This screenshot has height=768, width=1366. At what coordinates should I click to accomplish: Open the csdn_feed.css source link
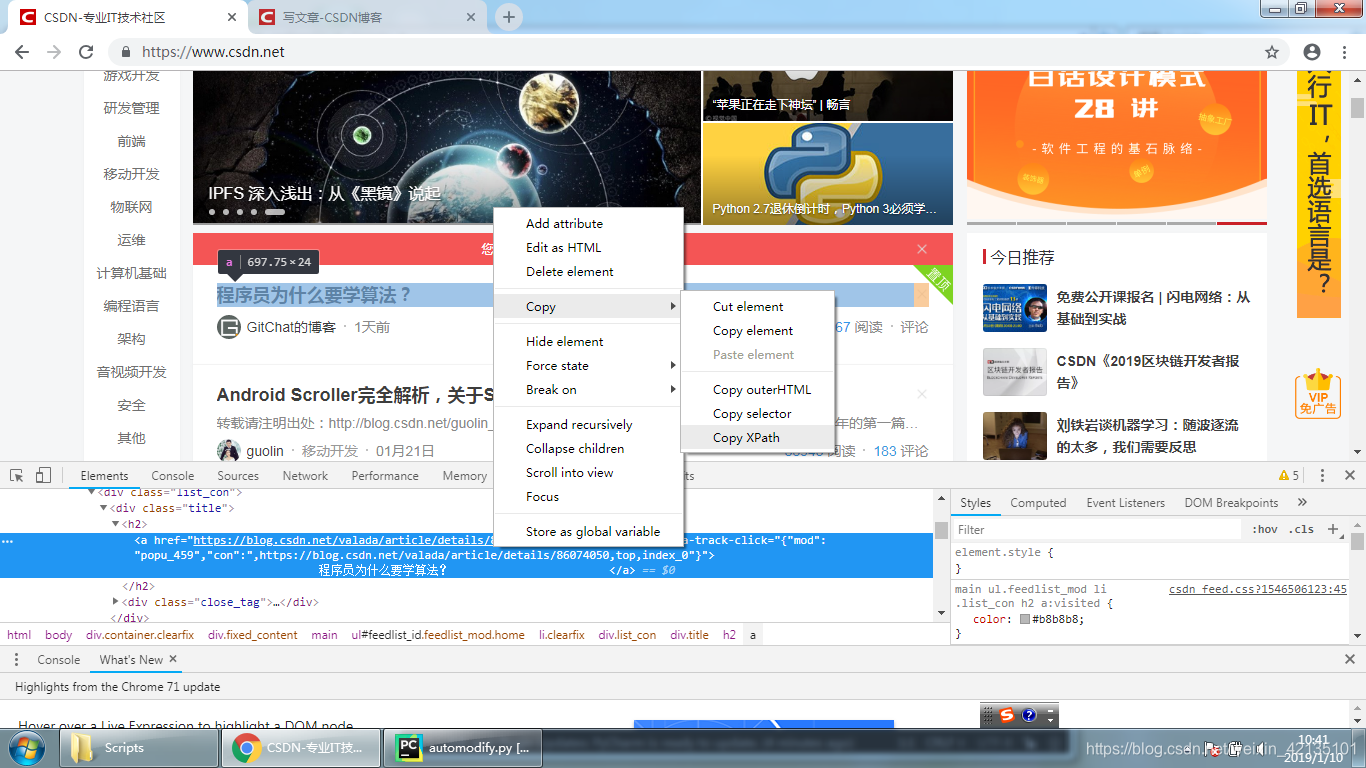point(1258,589)
